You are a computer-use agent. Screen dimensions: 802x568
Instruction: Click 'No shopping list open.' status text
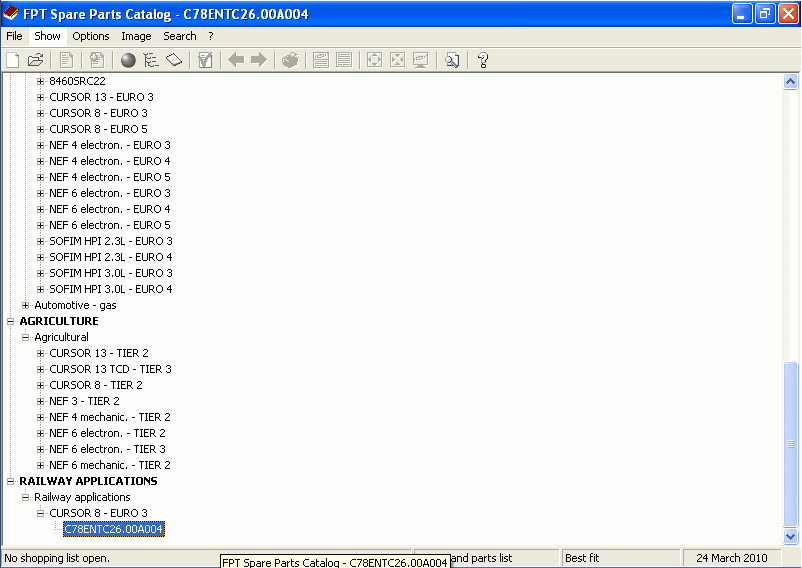click(57, 558)
